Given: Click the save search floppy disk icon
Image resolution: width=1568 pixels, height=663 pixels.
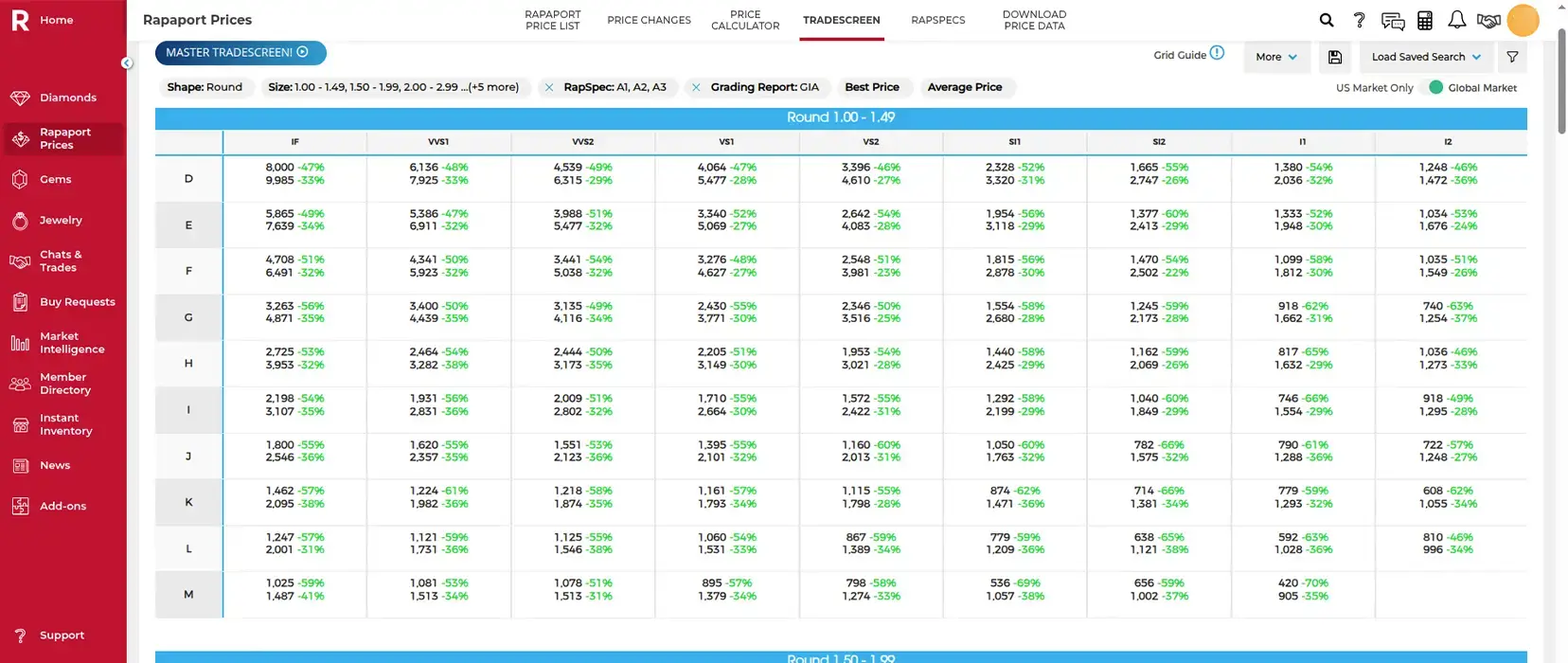Looking at the screenshot, I should click(x=1334, y=57).
